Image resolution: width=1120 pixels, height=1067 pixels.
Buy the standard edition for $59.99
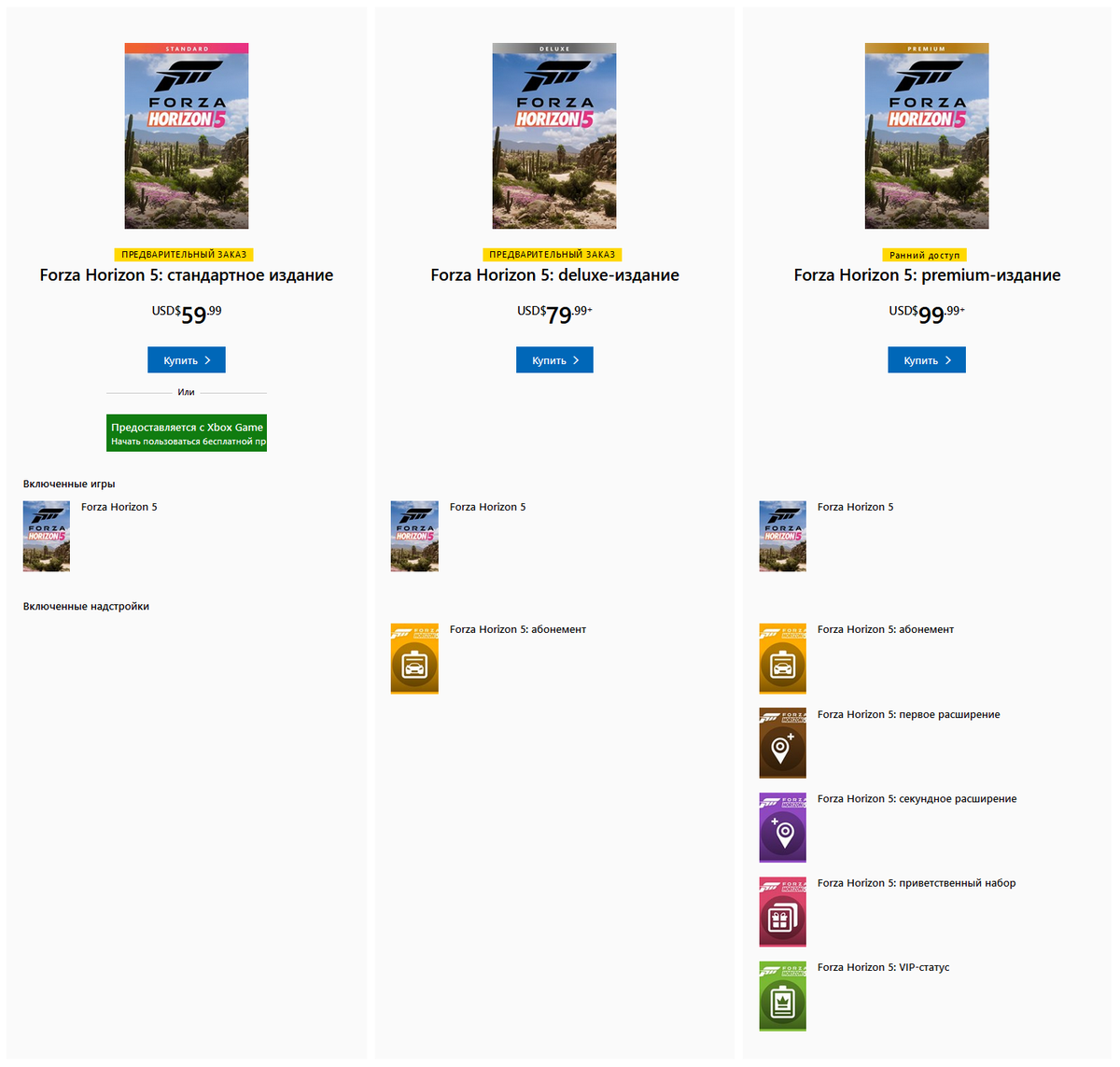[187, 360]
